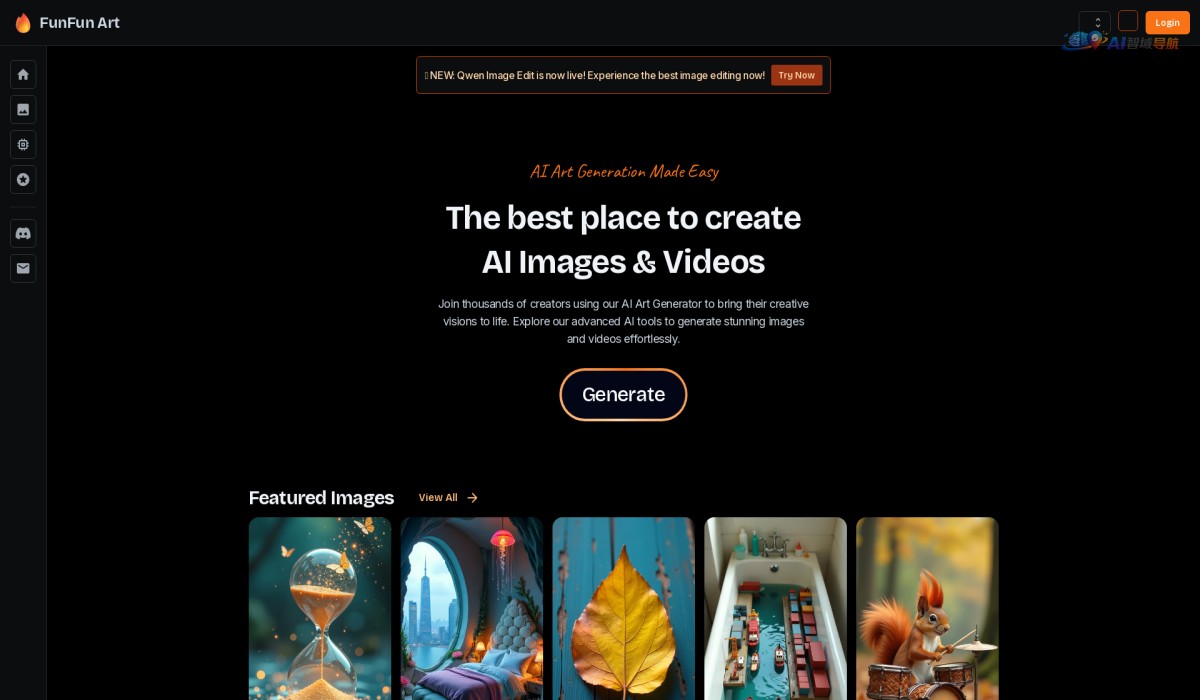Click the arrow next to View All
This screenshot has height=700, width=1200.
472,498
